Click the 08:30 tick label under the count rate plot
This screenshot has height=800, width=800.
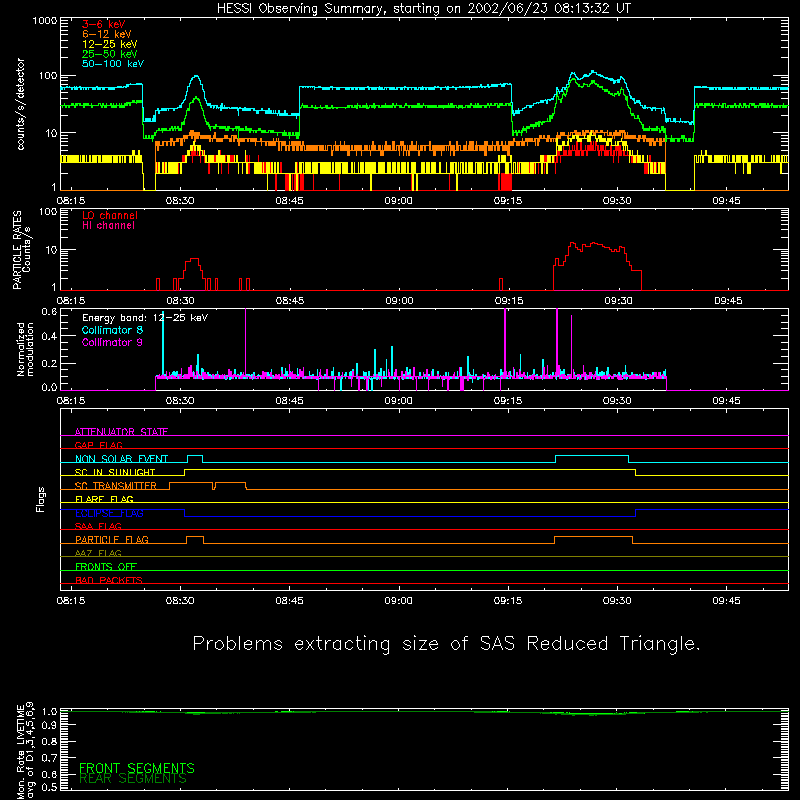[180, 201]
